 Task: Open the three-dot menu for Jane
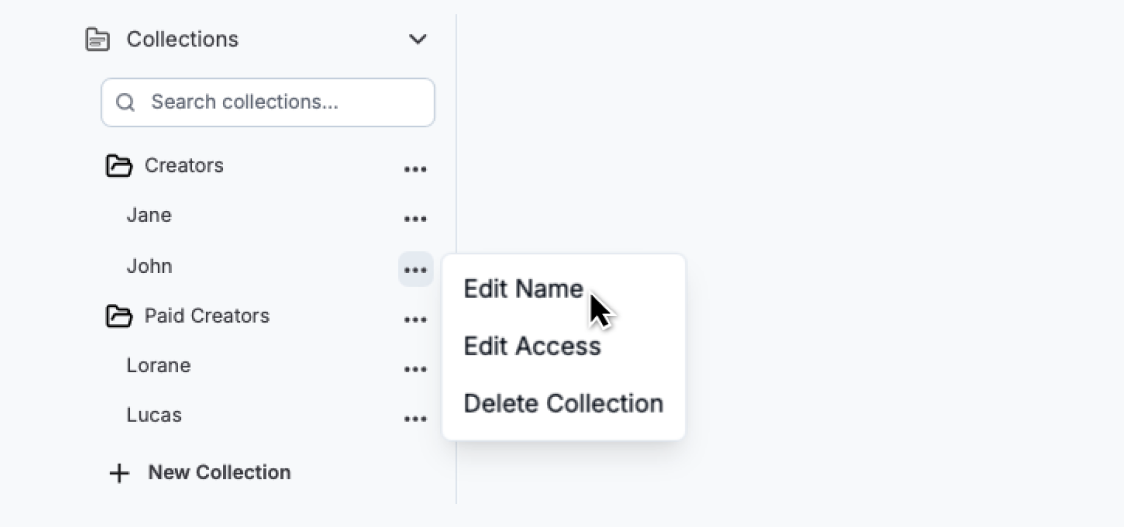click(415, 219)
